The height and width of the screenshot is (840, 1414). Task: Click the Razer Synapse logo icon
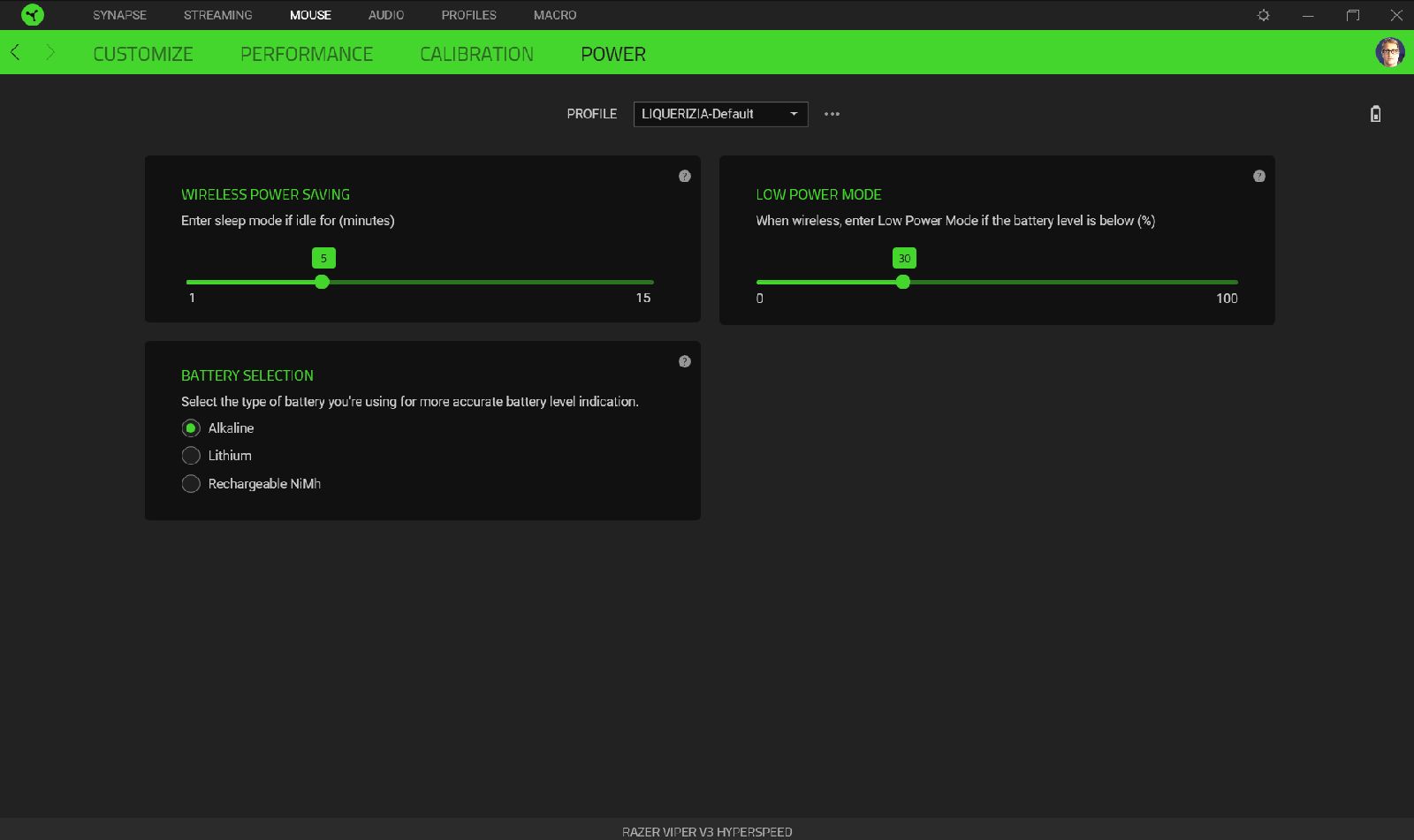coord(32,15)
